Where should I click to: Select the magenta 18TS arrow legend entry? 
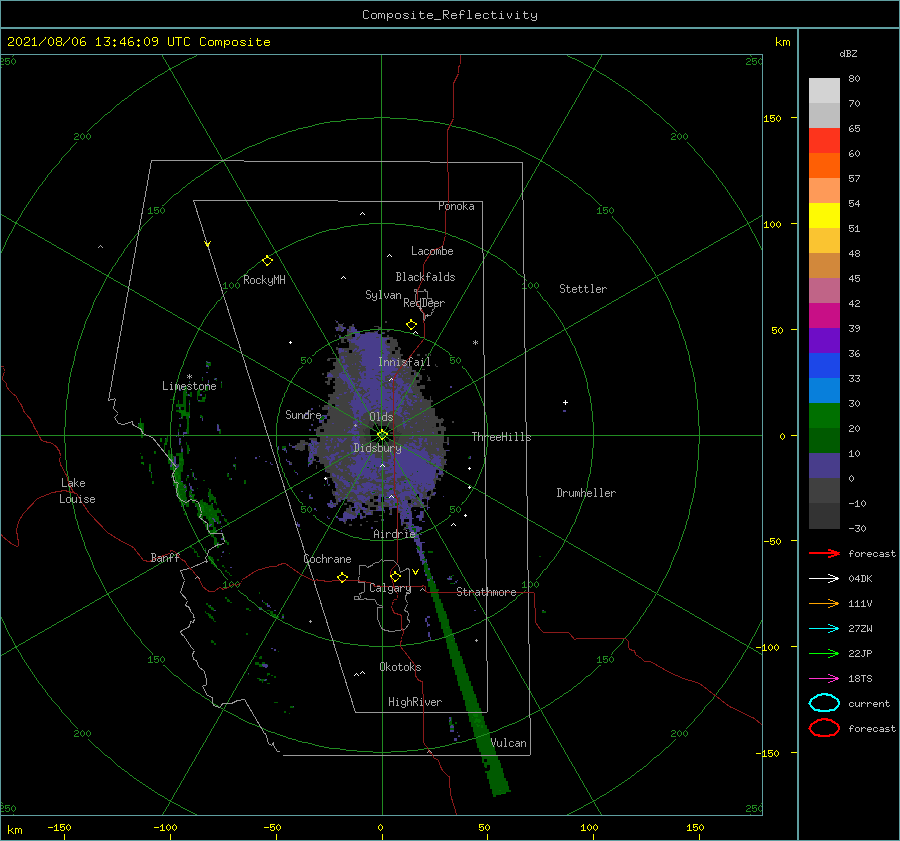824,679
